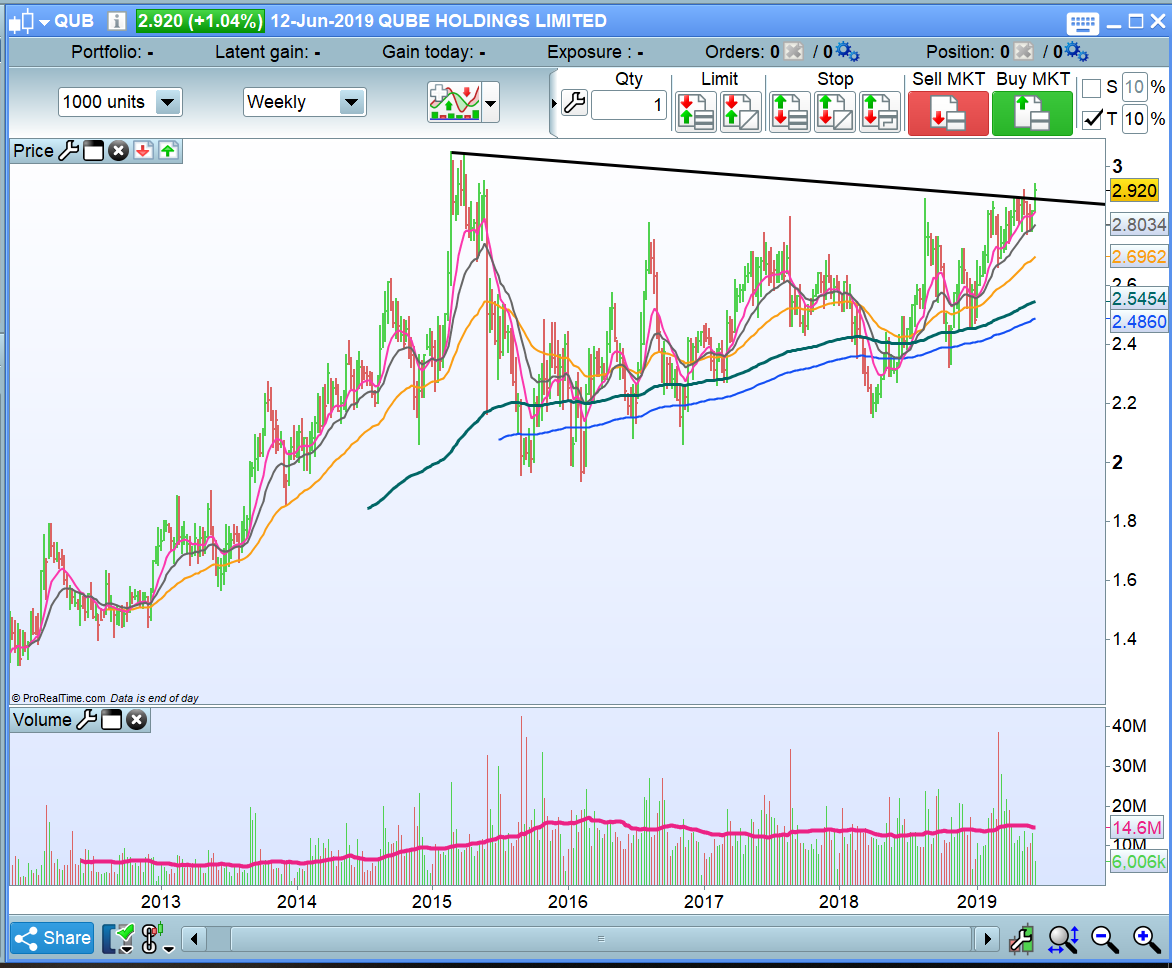Viewport: 1172px width, 968px height.
Task: Click the Price panel label
Action: 34,151
